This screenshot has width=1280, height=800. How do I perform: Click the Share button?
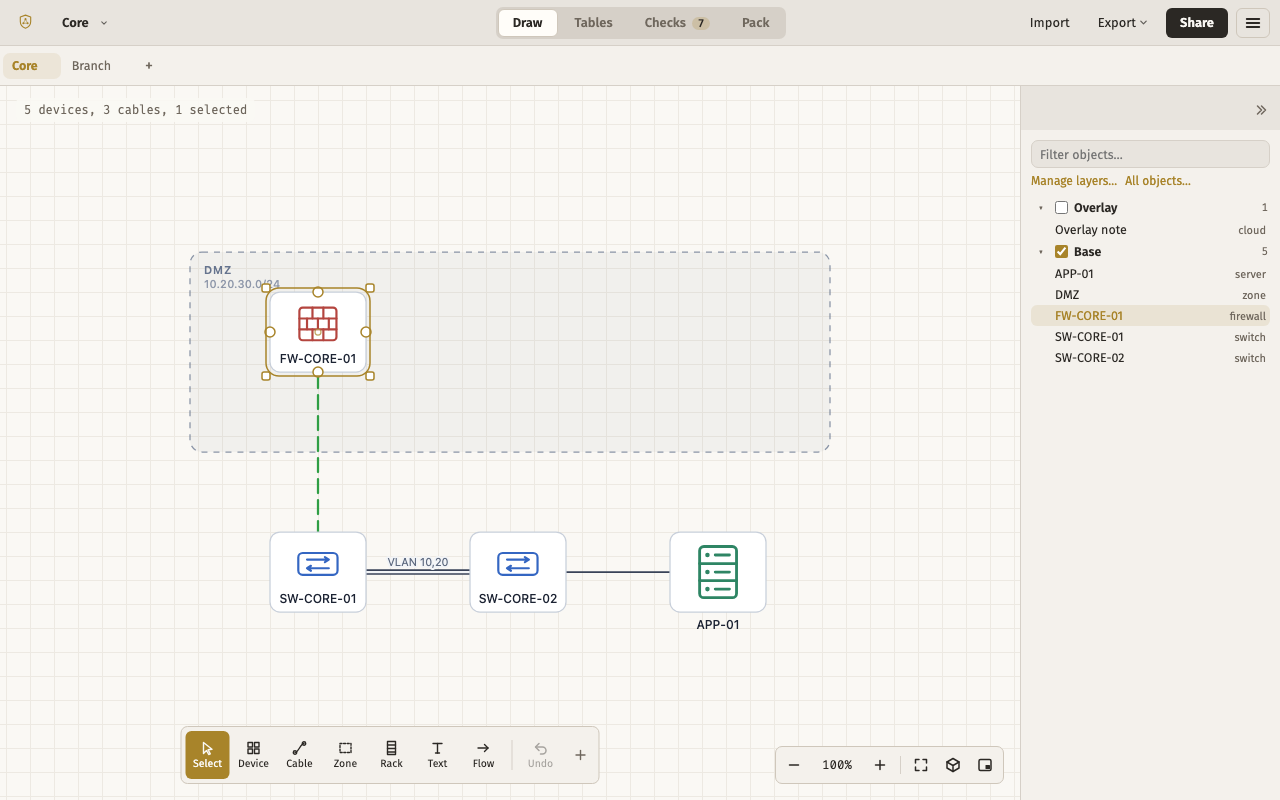tap(1197, 23)
